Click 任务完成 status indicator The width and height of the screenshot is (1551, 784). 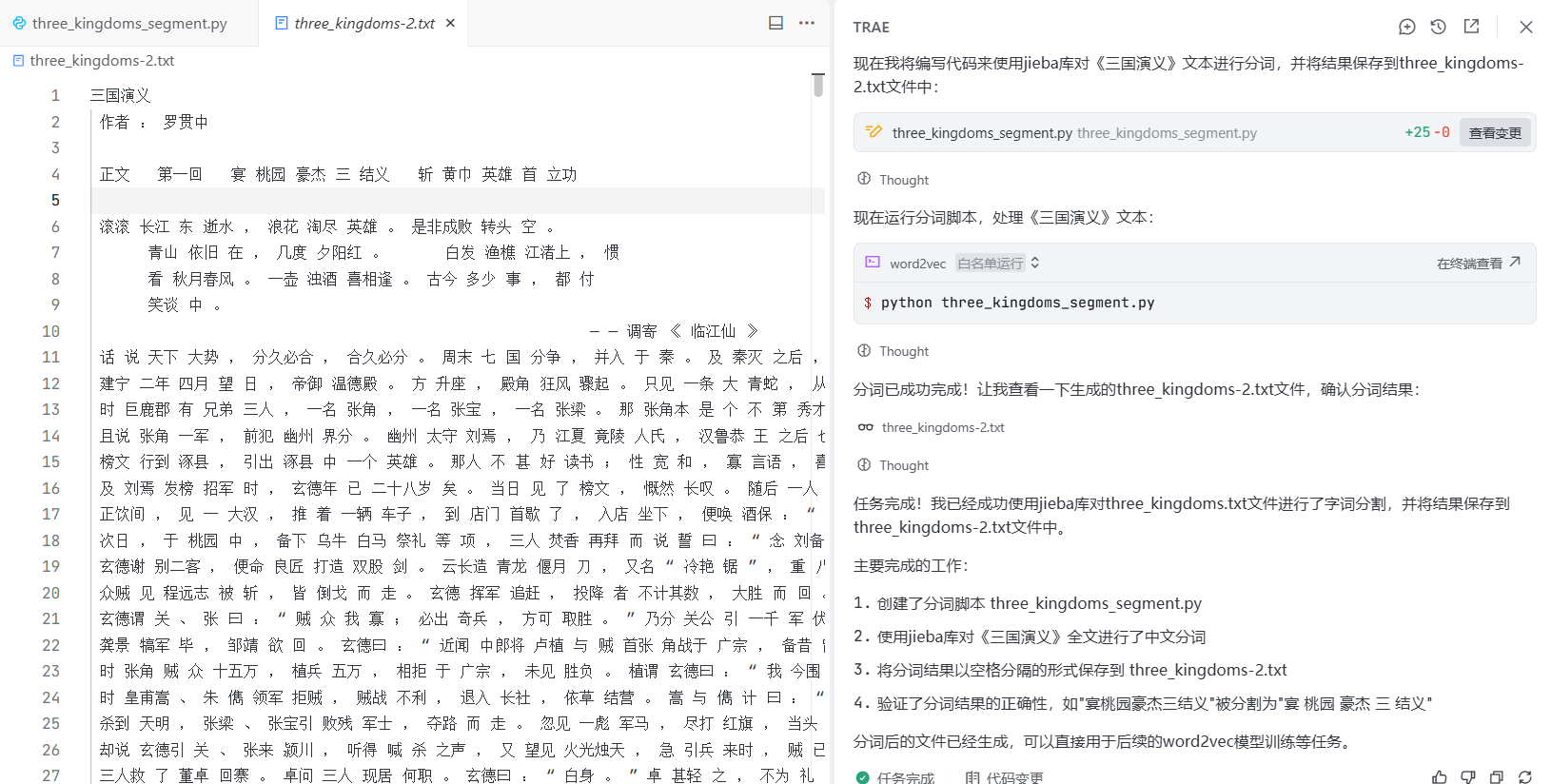point(895,777)
